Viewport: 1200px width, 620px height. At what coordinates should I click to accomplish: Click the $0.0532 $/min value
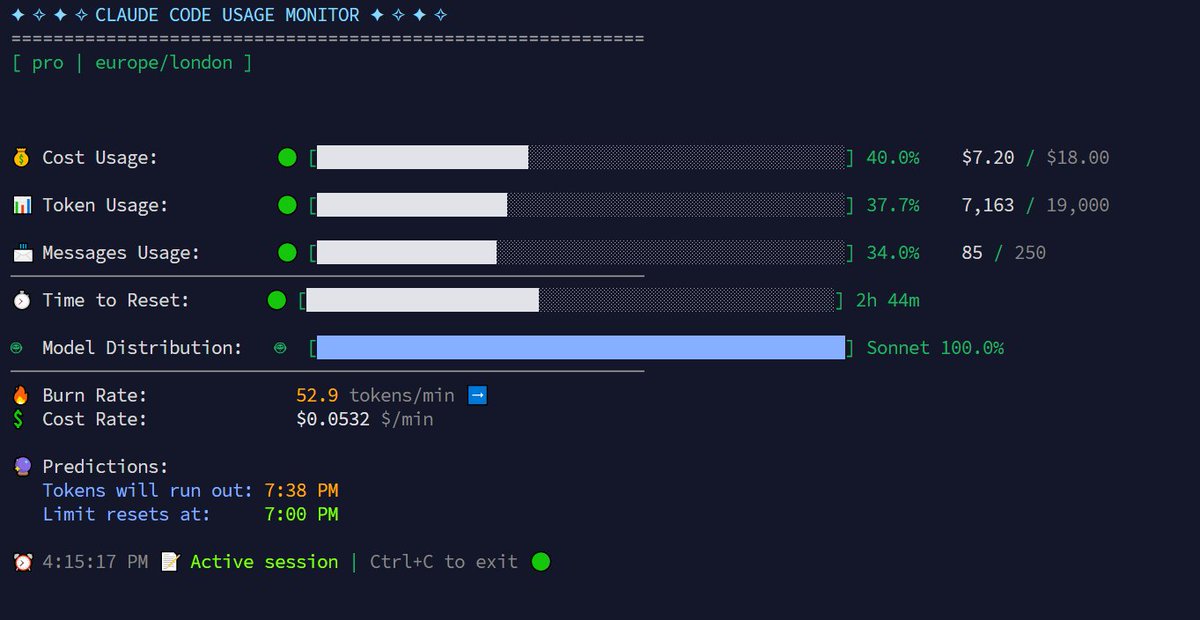coord(365,419)
